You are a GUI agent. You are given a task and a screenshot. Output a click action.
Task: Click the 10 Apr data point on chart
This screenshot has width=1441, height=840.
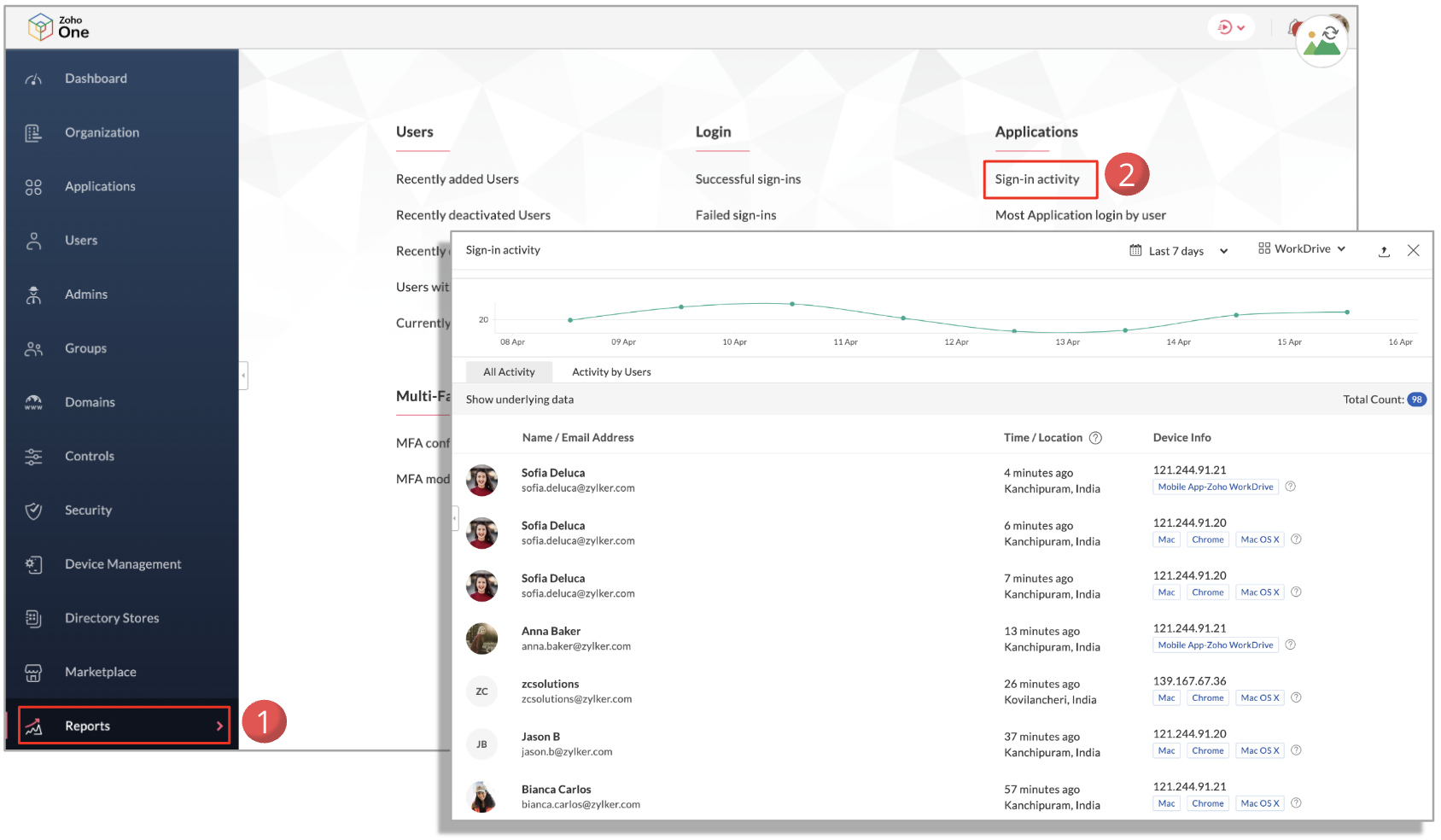tap(792, 304)
